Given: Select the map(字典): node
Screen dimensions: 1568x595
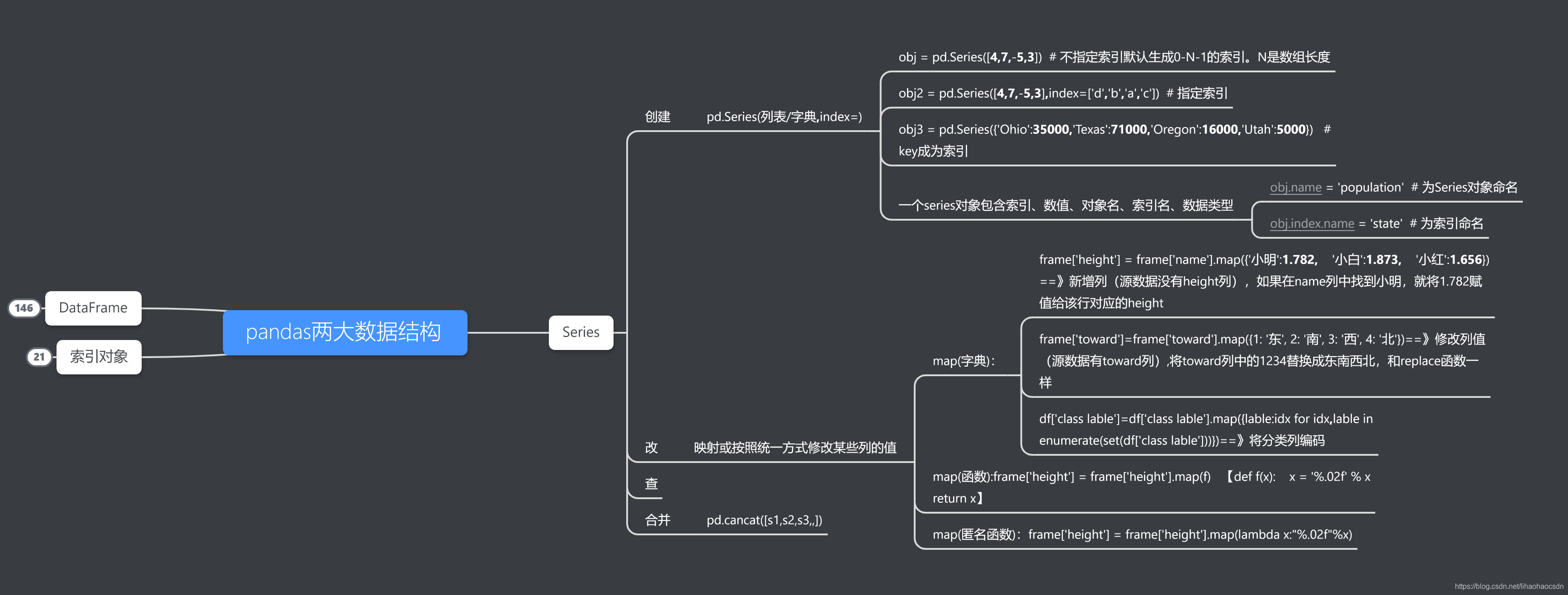Looking at the screenshot, I should [963, 361].
